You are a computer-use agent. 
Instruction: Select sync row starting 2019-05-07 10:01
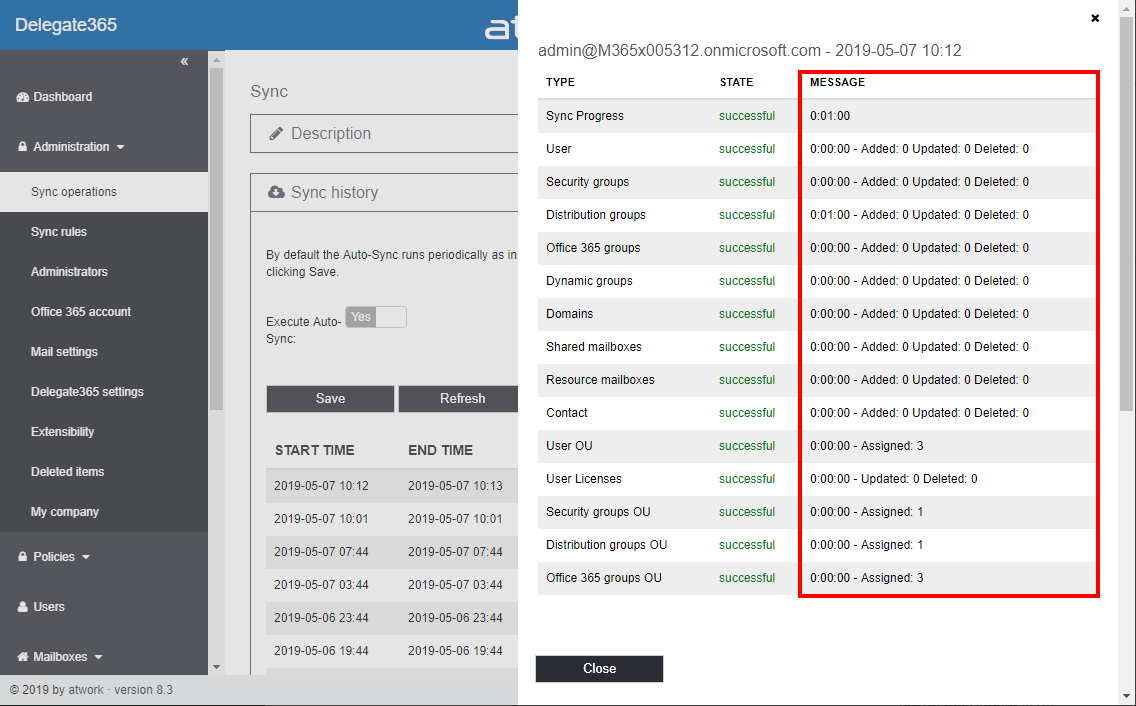(x=392, y=519)
